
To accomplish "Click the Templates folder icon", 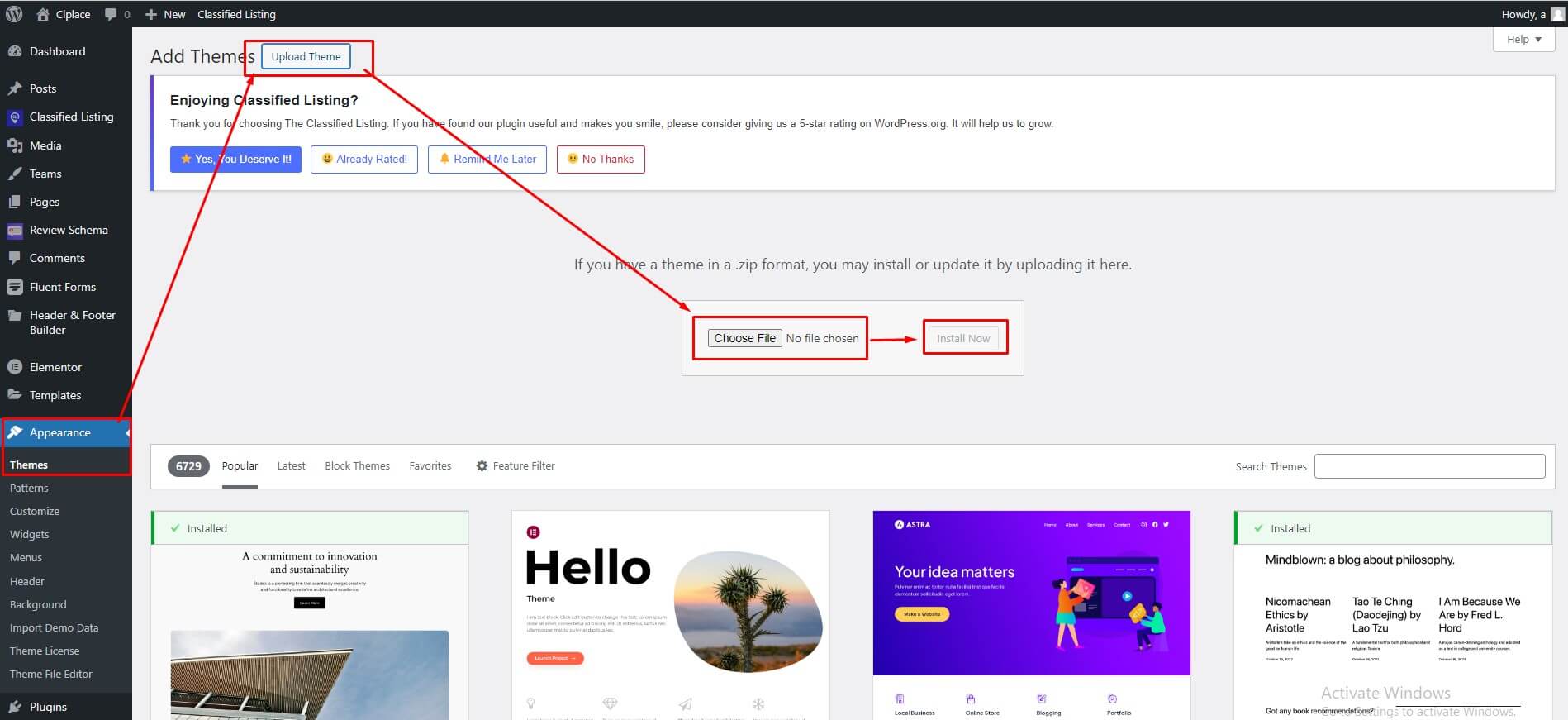I will pos(15,395).
